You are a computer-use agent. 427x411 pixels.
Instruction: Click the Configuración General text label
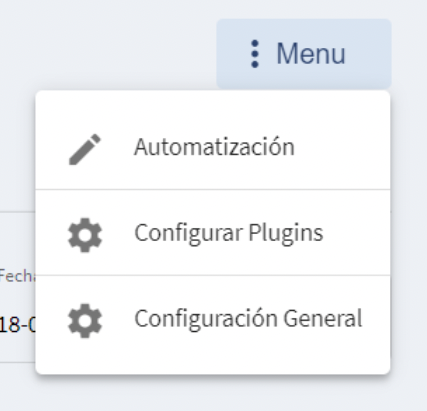click(x=248, y=318)
